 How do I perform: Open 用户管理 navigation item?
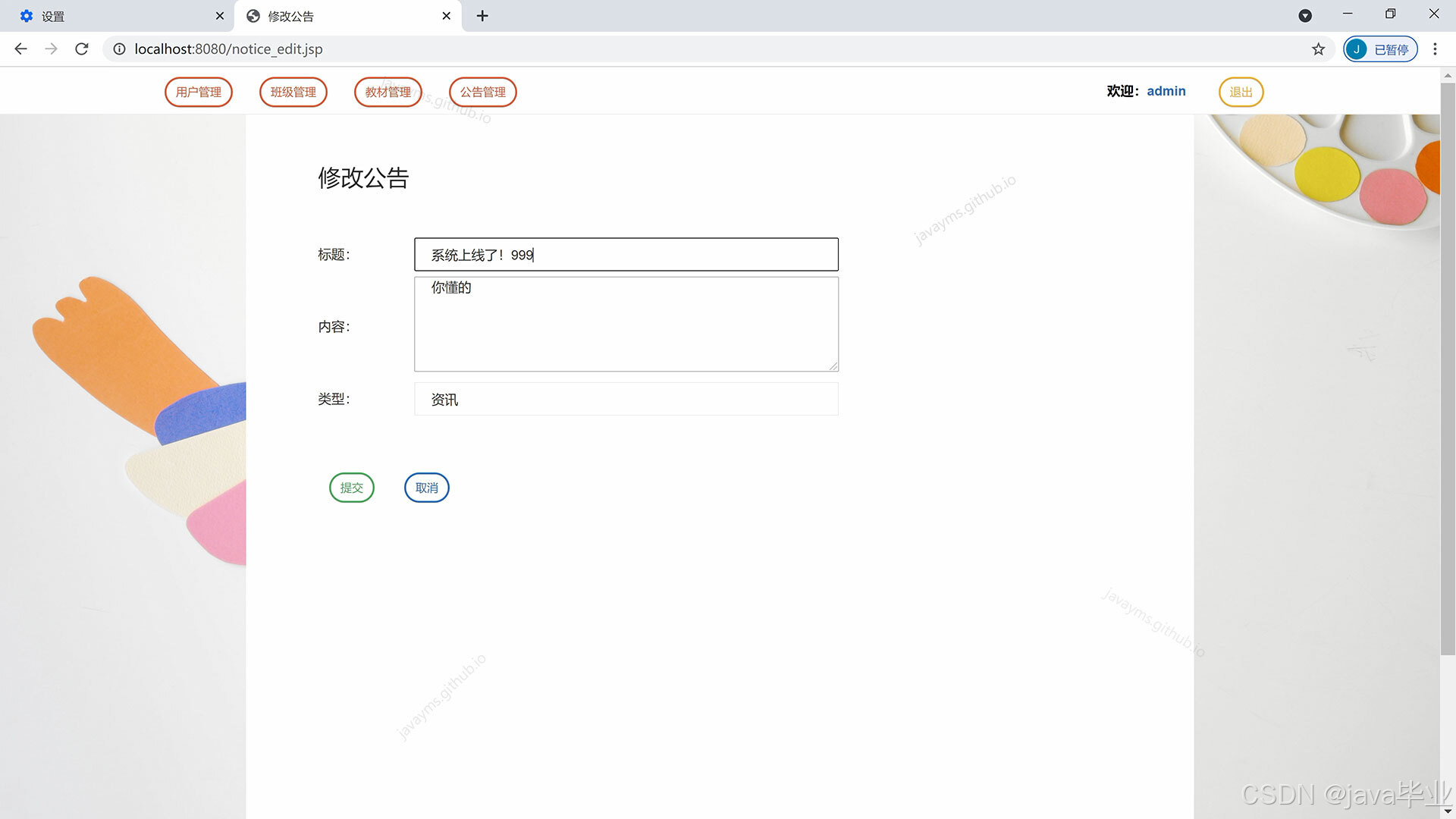(x=199, y=92)
